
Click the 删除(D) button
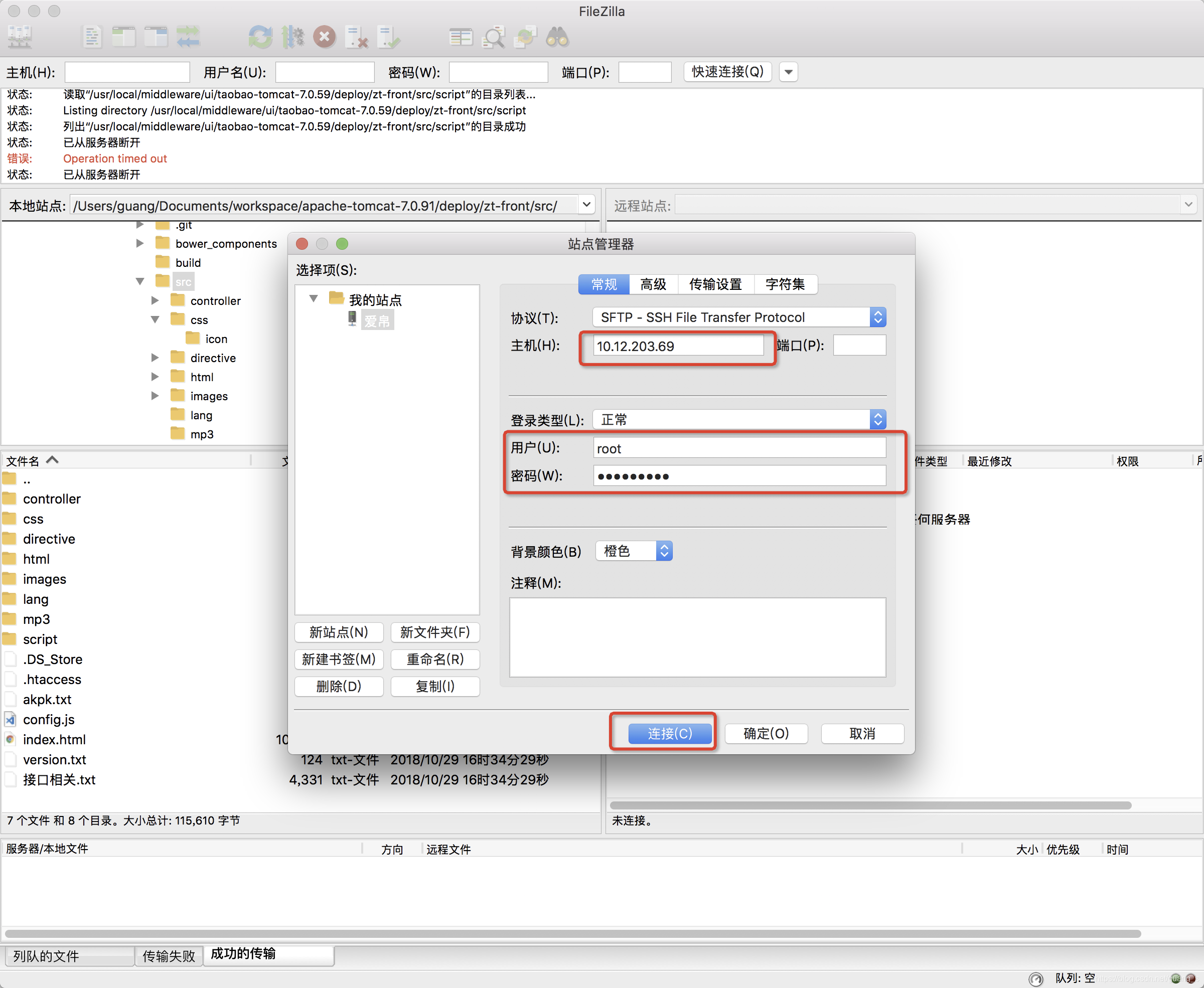coord(339,687)
